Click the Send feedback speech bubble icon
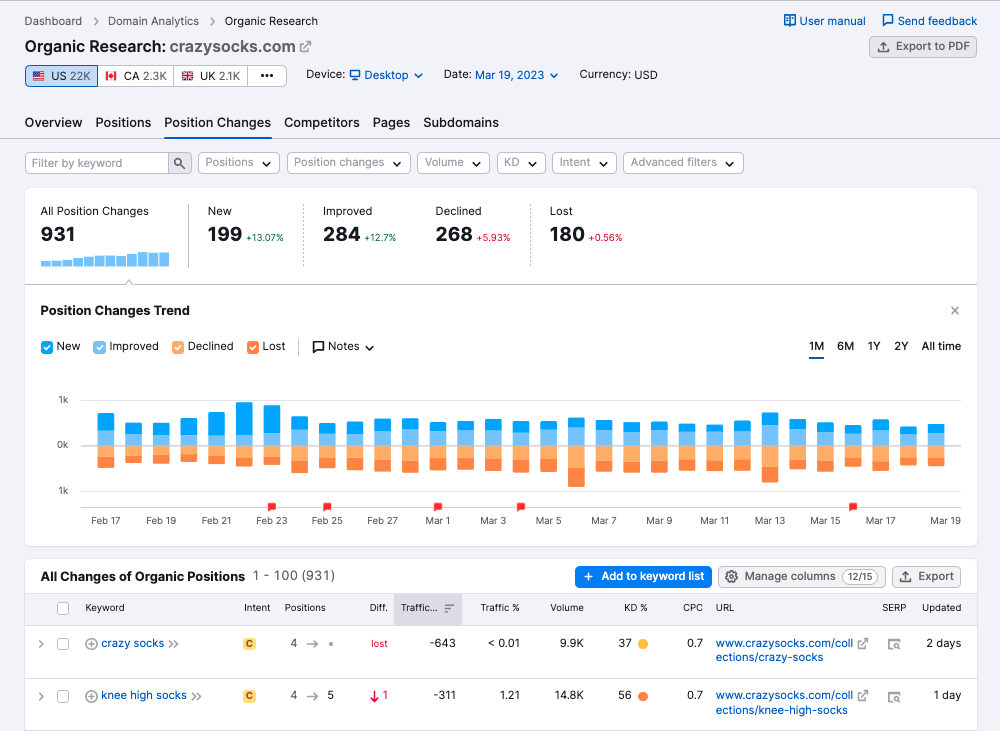The height and width of the screenshot is (731, 1000). (888, 21)
